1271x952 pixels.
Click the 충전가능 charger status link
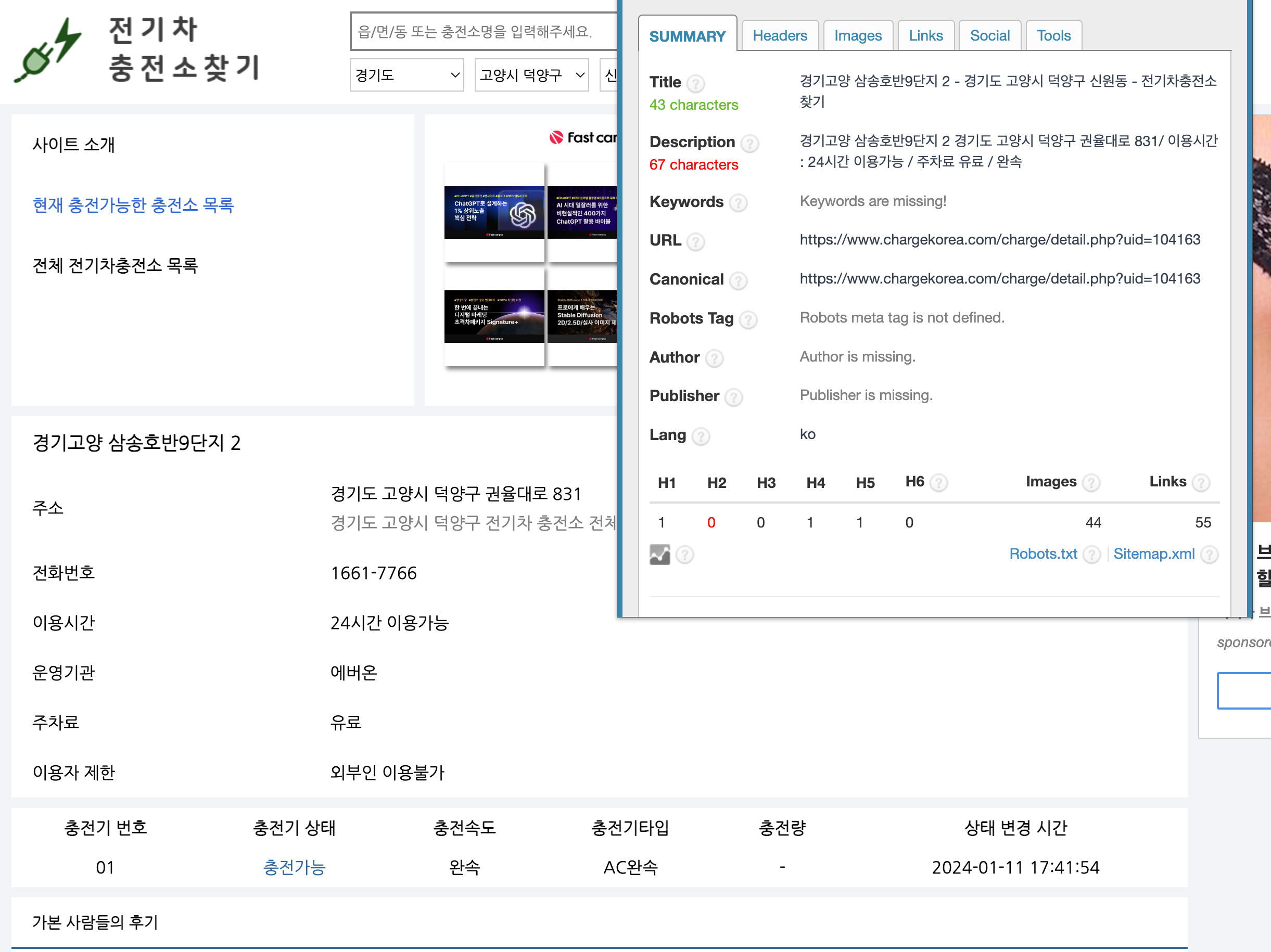pos(294,867)
